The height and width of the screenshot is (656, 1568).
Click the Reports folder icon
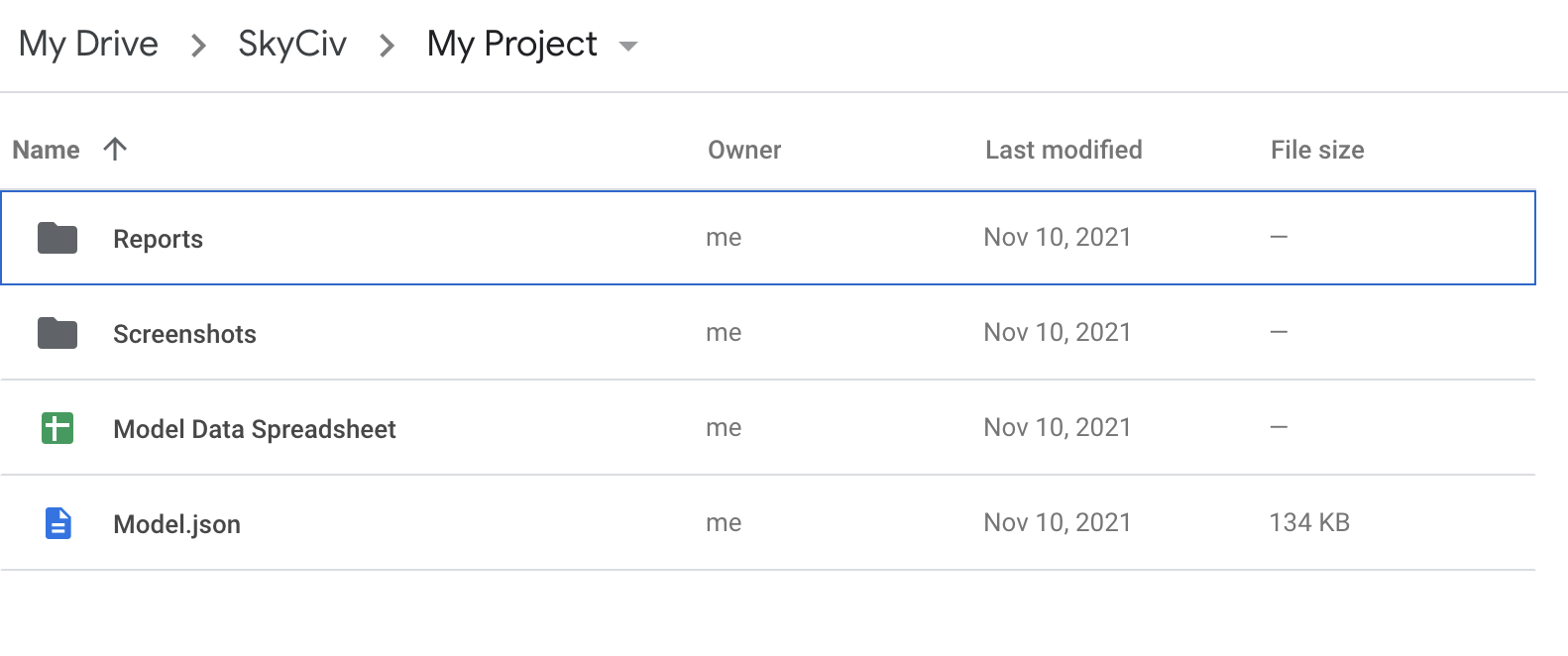coord(56,238)
